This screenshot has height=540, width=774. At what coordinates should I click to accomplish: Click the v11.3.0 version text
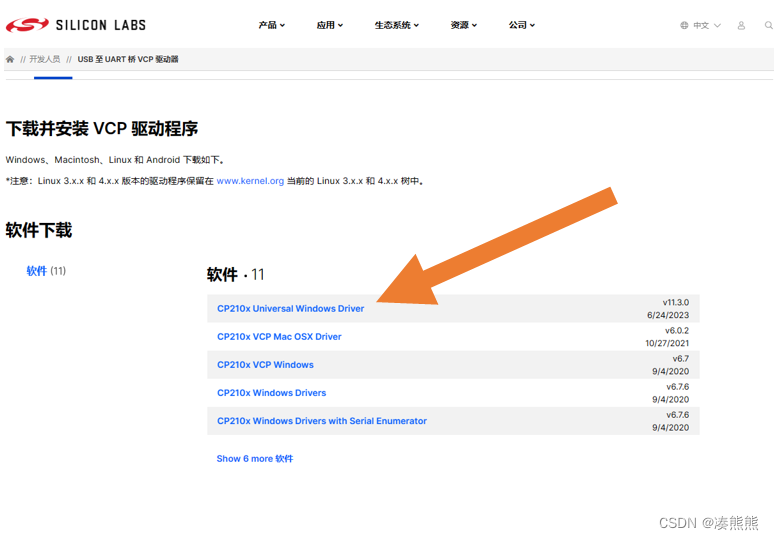tap(676, 302)
